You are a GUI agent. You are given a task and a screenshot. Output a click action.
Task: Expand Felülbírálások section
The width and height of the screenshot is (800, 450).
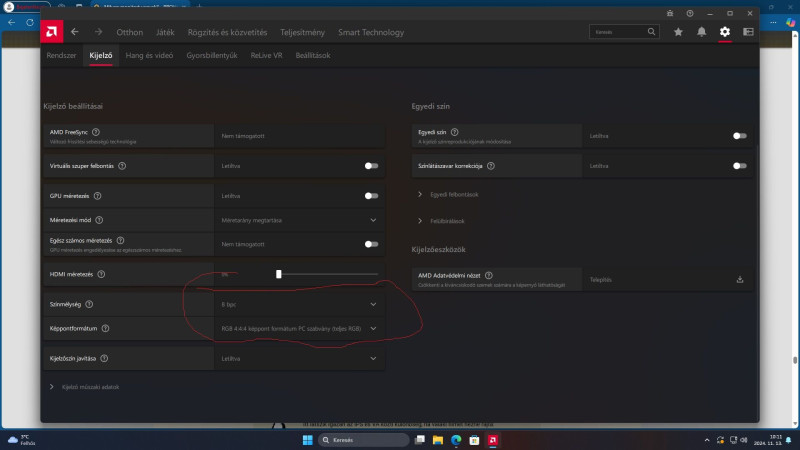tap(441, 221)
